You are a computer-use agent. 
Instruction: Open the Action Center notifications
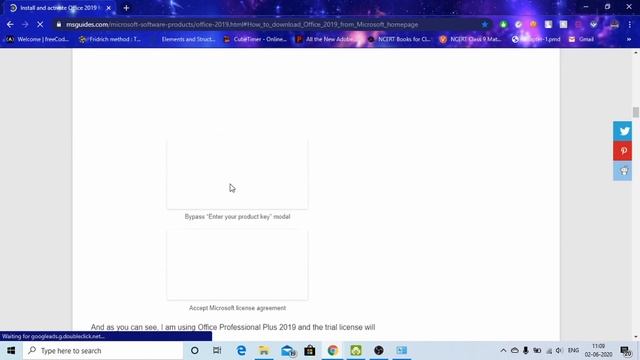[625, 351]
